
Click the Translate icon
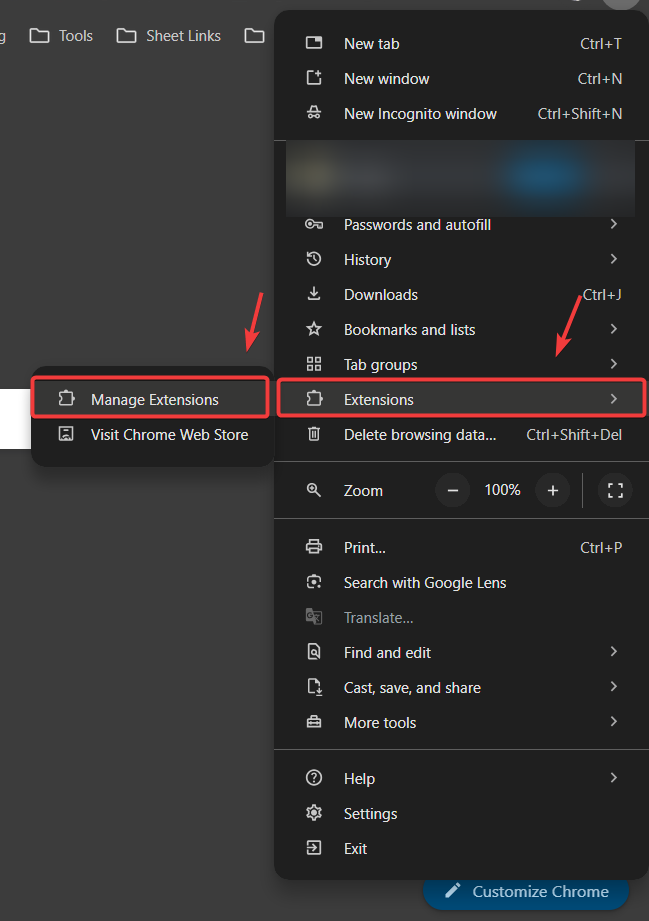pyautogui.click(x=314, y=617)
